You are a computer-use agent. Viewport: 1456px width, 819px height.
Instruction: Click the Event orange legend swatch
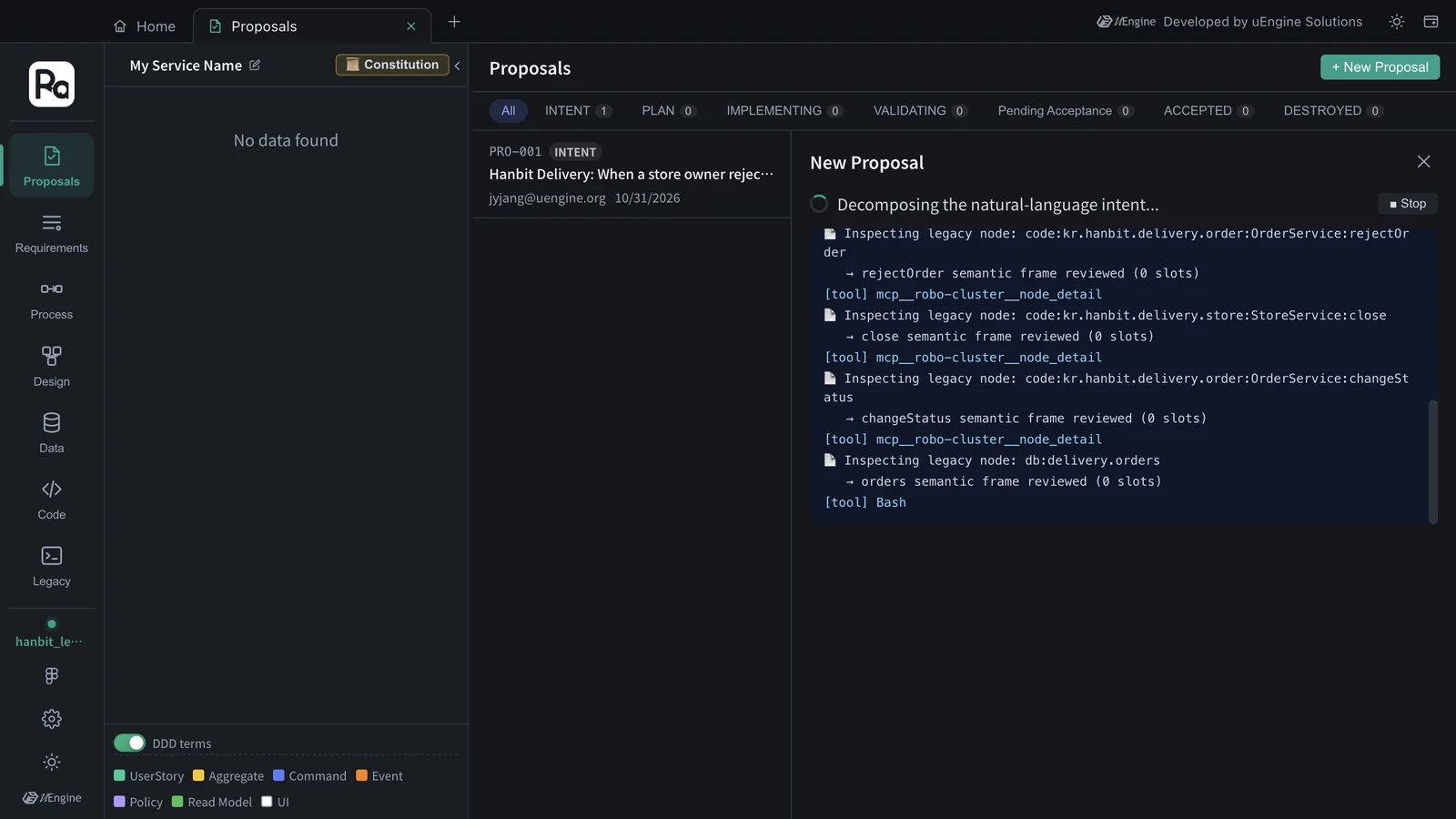(x=361, y=775)
